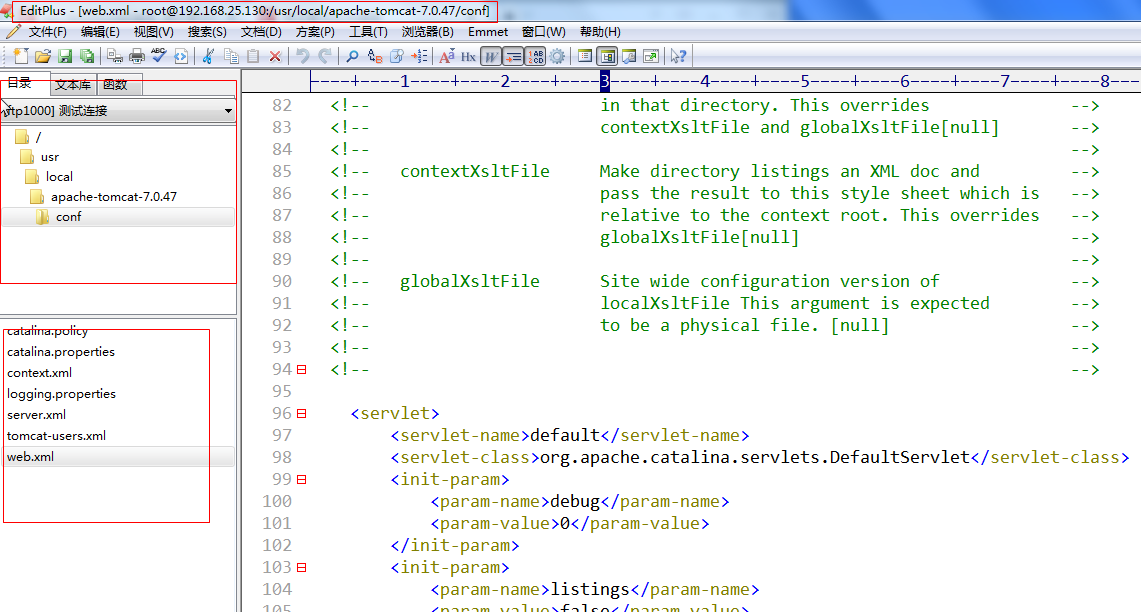Open the 测试连接 FTP server dropdown
This screenshot has width=1141, height=612.
(118, 111)
